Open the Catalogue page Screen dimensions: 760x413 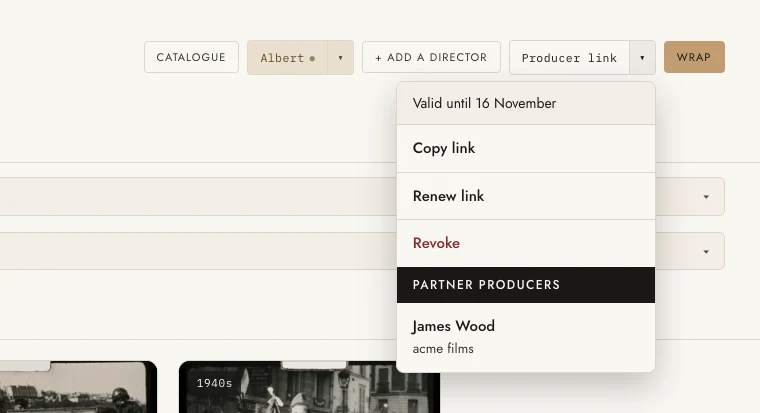click(191, 57)
